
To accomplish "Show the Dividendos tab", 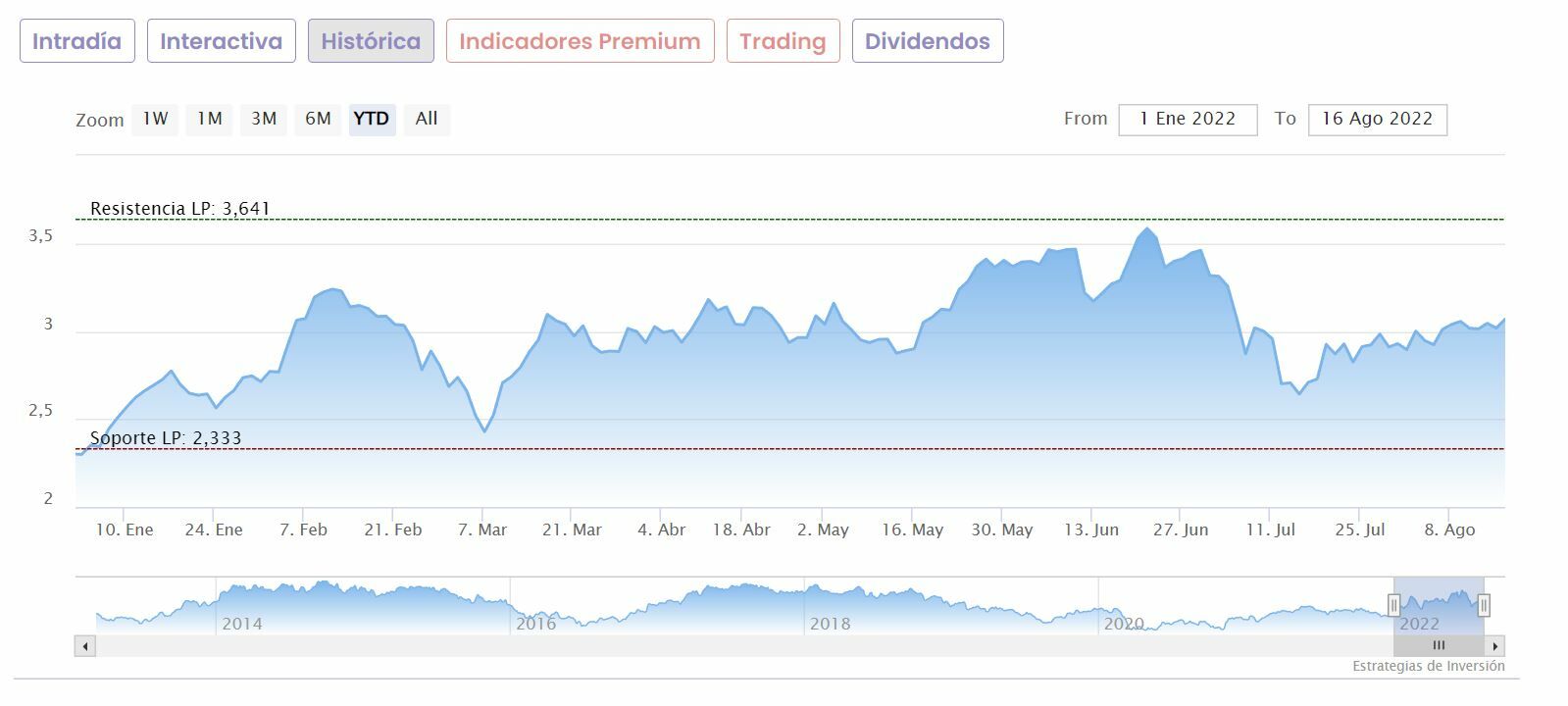I will (x=927, y=41).
